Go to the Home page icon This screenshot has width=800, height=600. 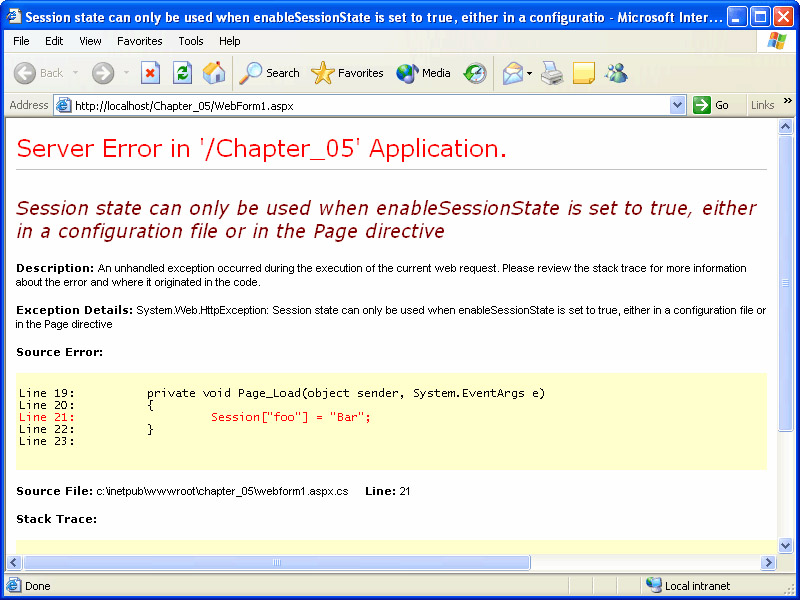pyautogui.click(x=214, y=73)
